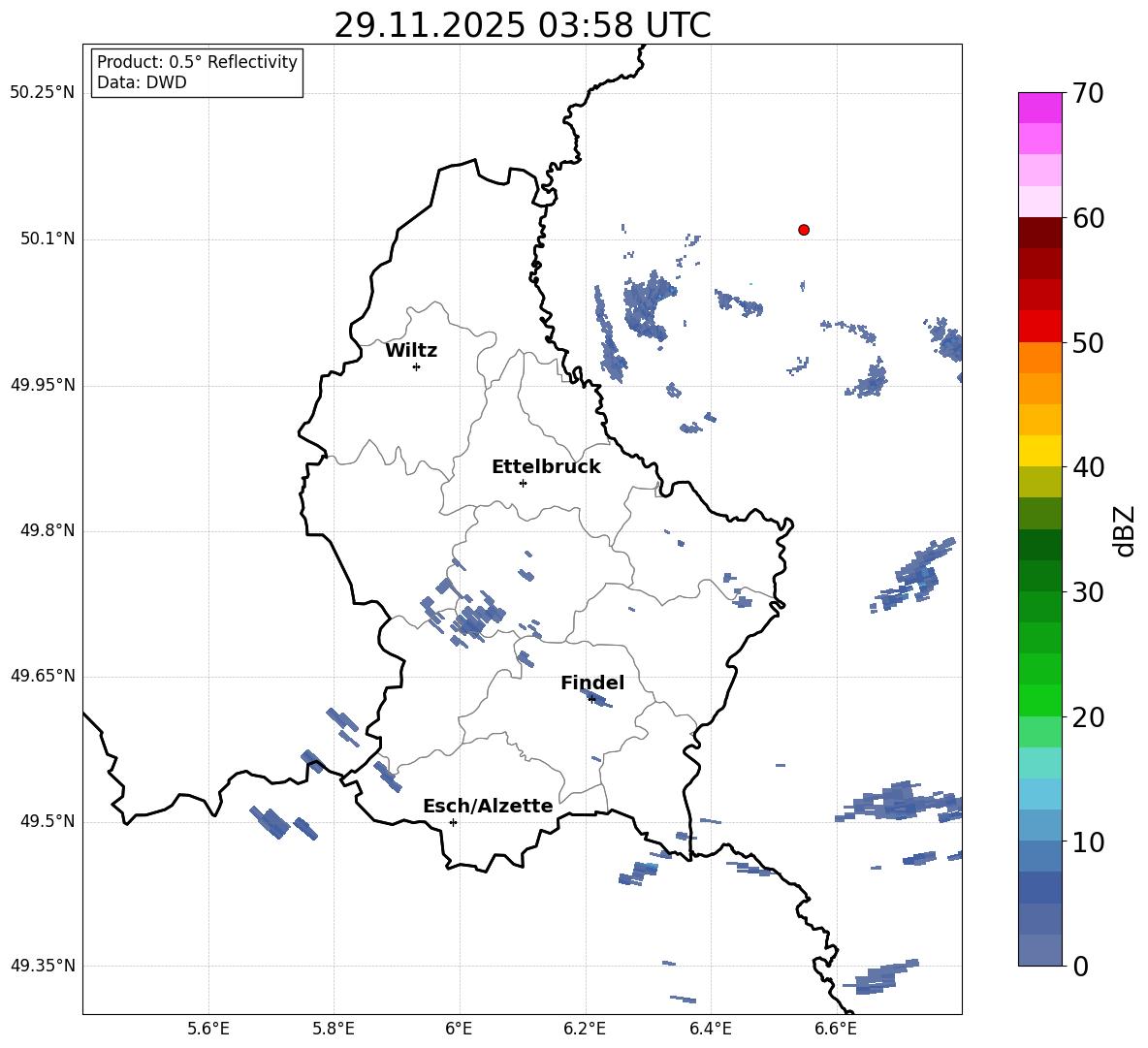Click the Findel label on the map
The width and height of the screenshot is (1148, 1048).
pos(592,683)
